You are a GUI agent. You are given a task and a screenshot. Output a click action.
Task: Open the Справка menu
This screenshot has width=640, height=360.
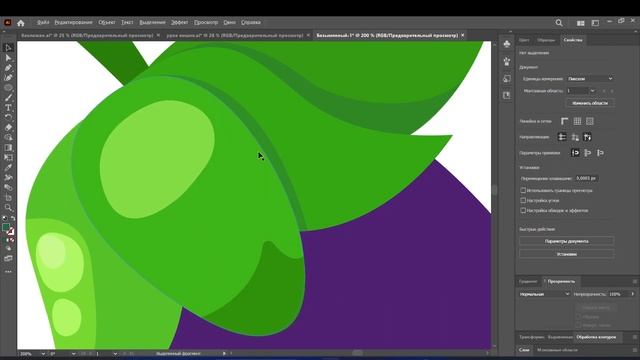[x=251, y=22]
